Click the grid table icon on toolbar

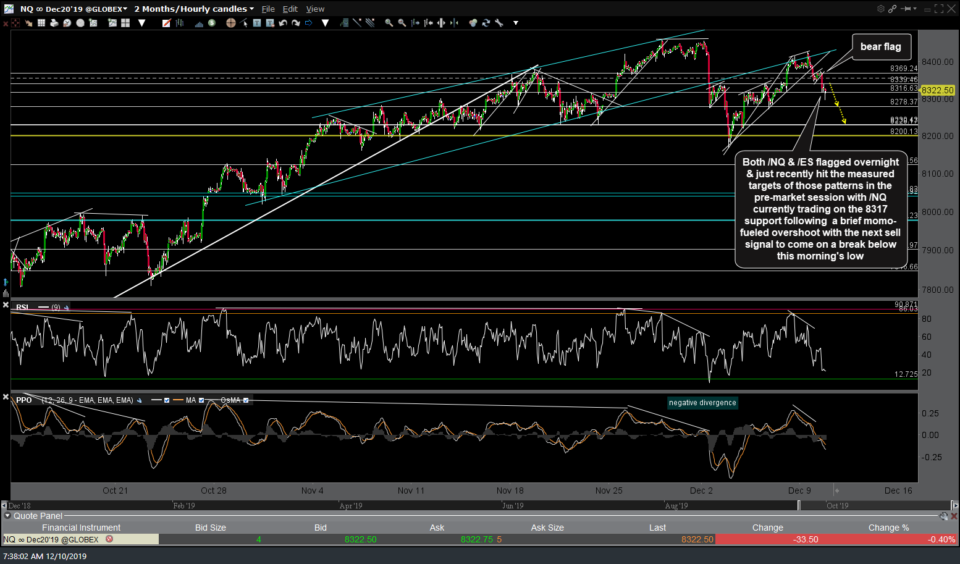[x=41, y=23]
